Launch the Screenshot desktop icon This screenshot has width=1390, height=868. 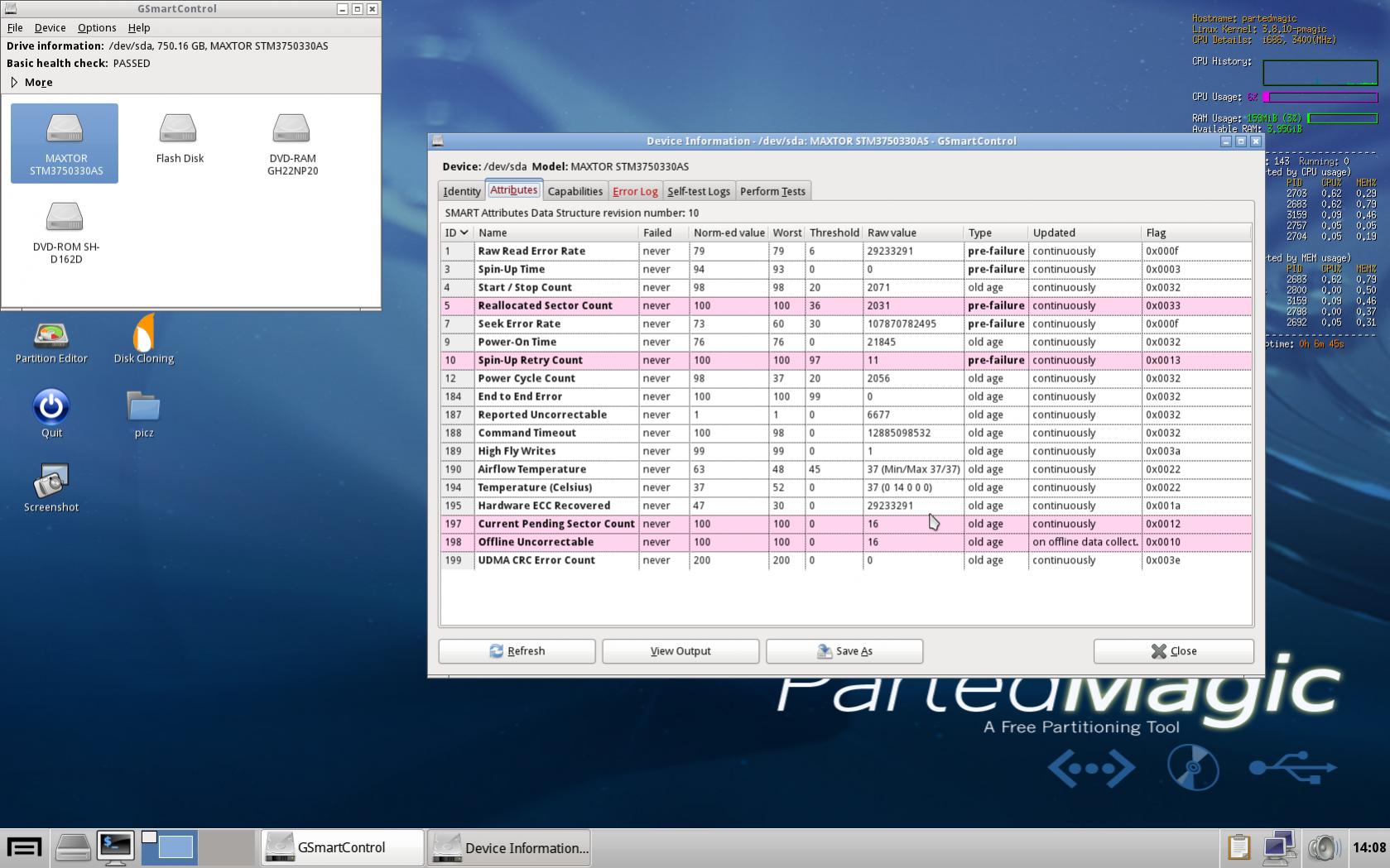tap(51, 488)
